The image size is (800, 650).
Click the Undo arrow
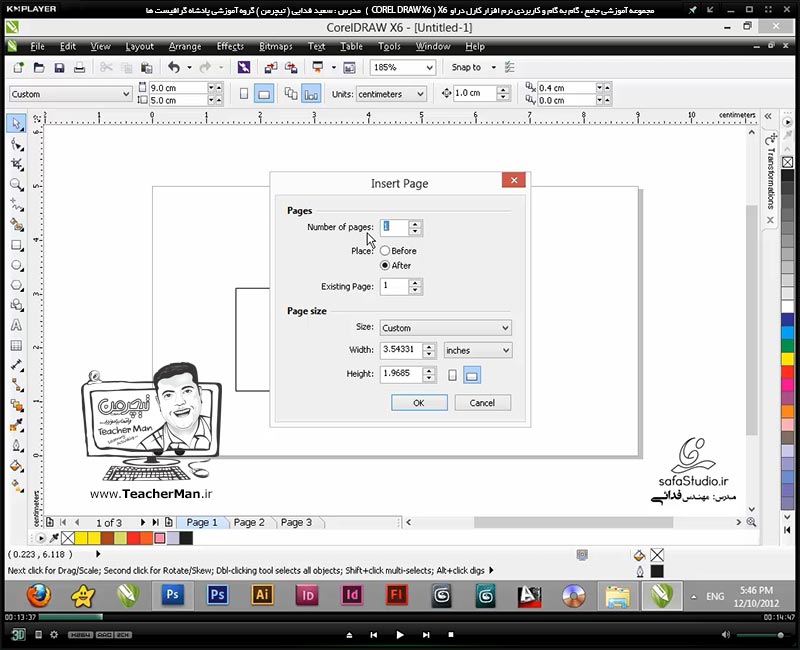174,67
